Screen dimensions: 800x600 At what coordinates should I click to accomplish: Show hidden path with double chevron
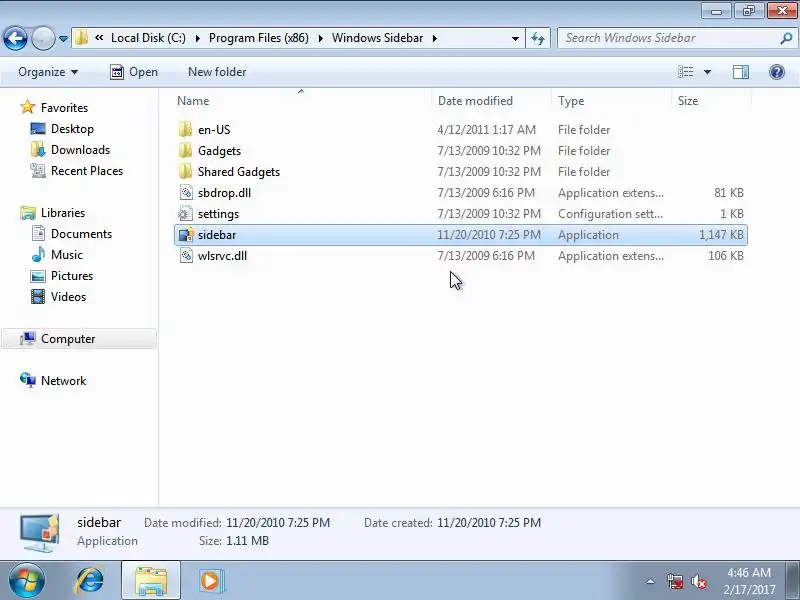click(99, 38)
